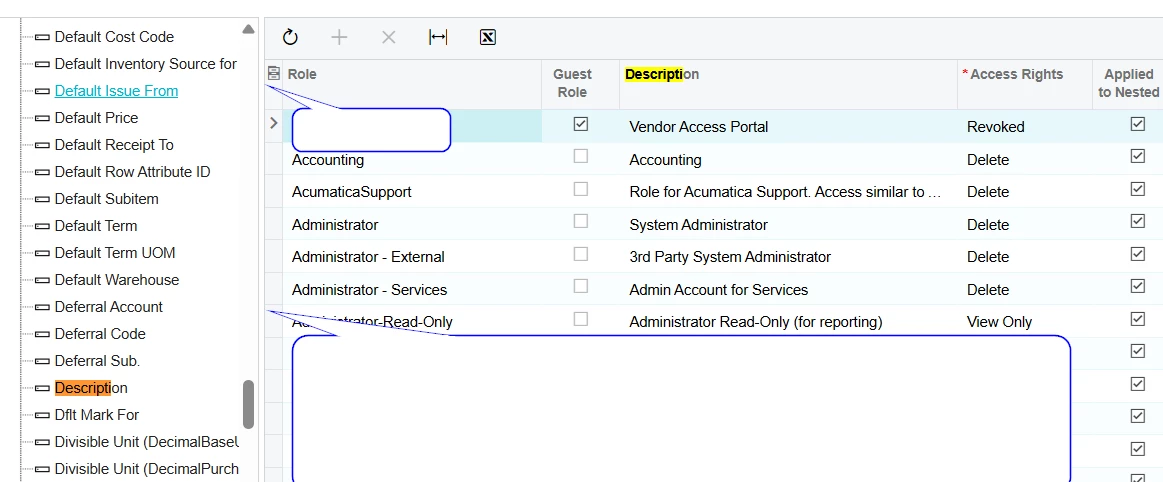Click the field icon beside Default Price

pyautogui.click(x=42, y=118)
